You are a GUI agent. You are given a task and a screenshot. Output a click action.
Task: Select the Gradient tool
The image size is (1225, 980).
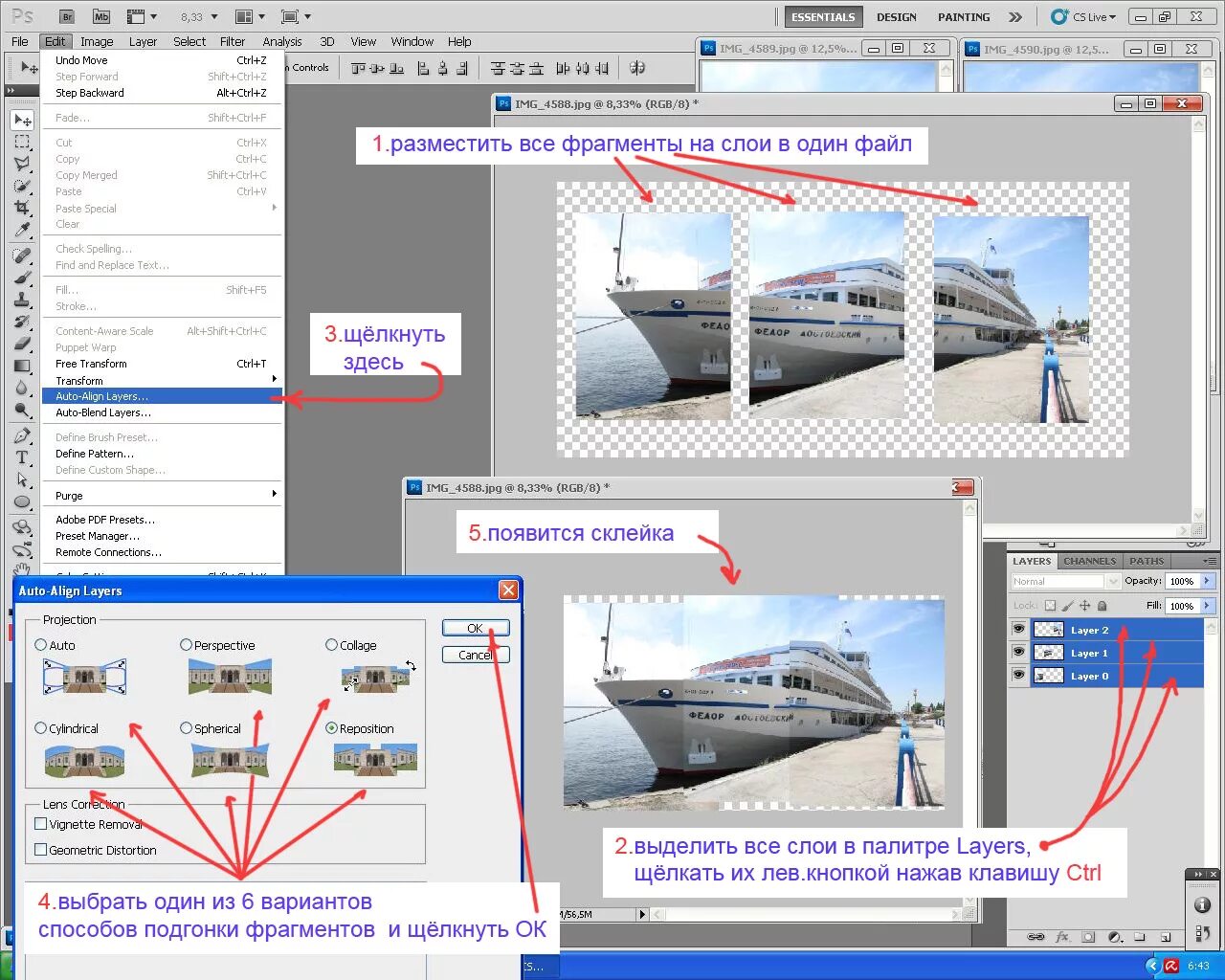22,366
